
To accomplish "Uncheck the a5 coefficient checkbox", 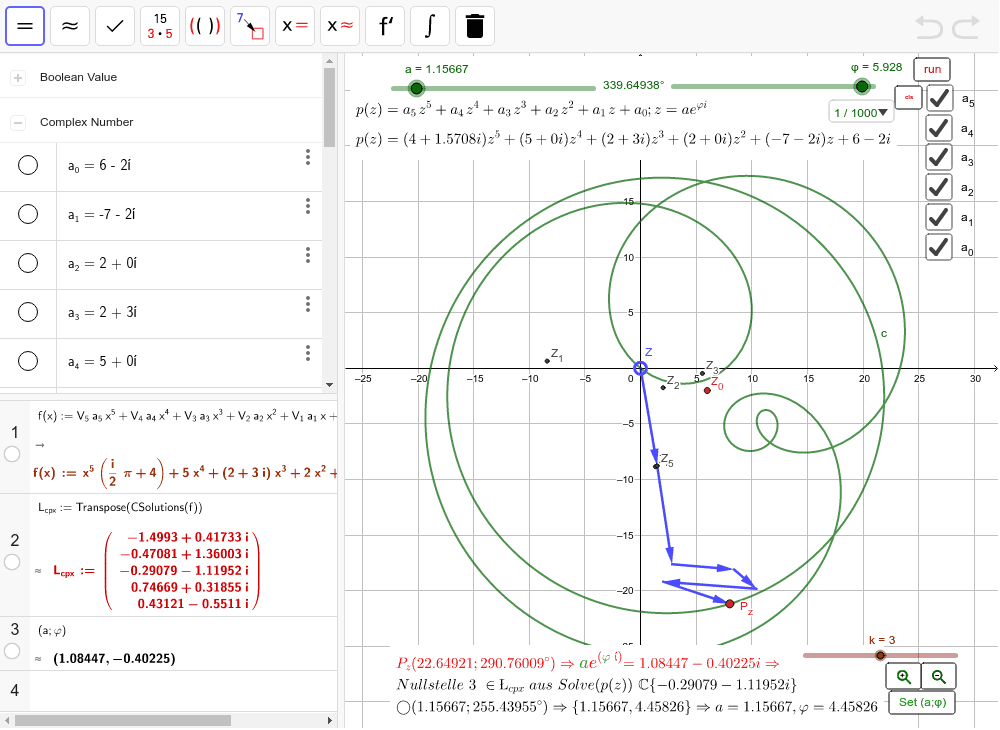I will click(x=939, y=98).
